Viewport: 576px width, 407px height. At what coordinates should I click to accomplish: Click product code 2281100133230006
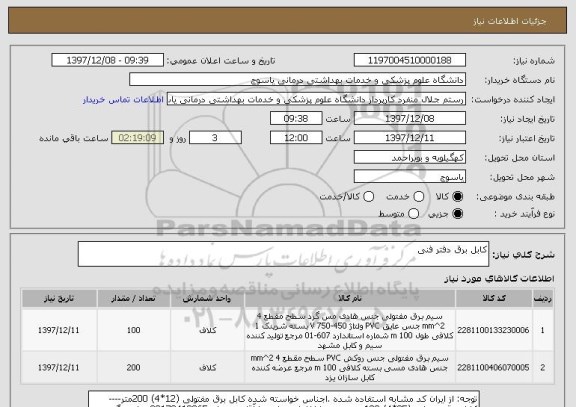493,330
